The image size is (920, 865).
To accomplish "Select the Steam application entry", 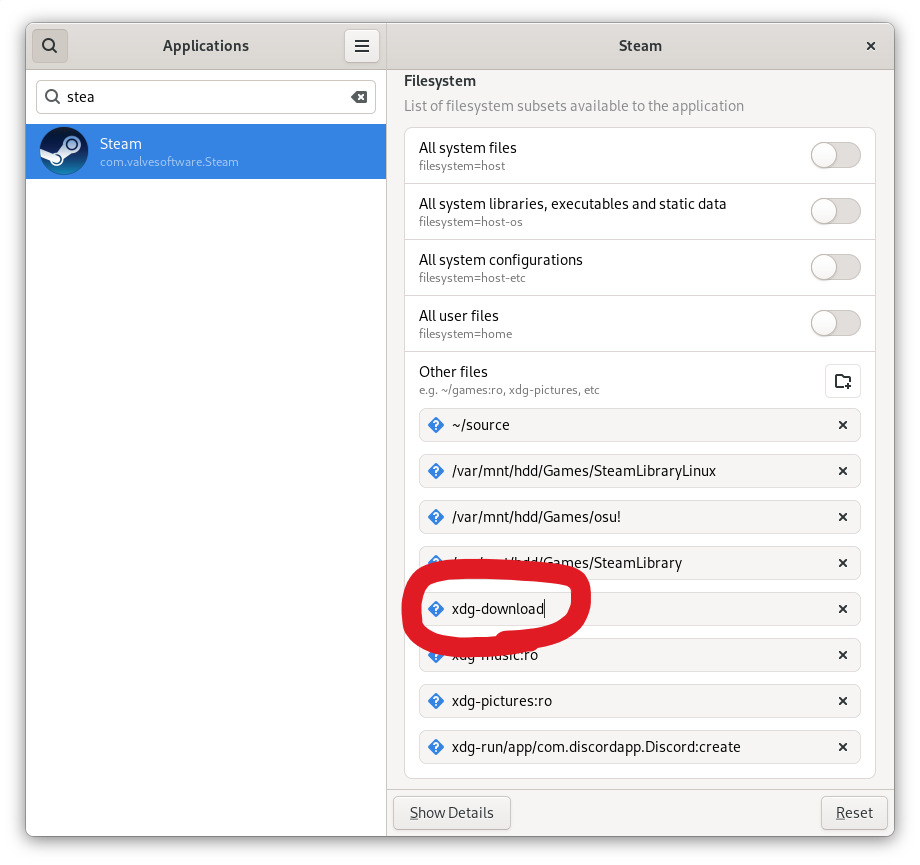I will point(206,151).
